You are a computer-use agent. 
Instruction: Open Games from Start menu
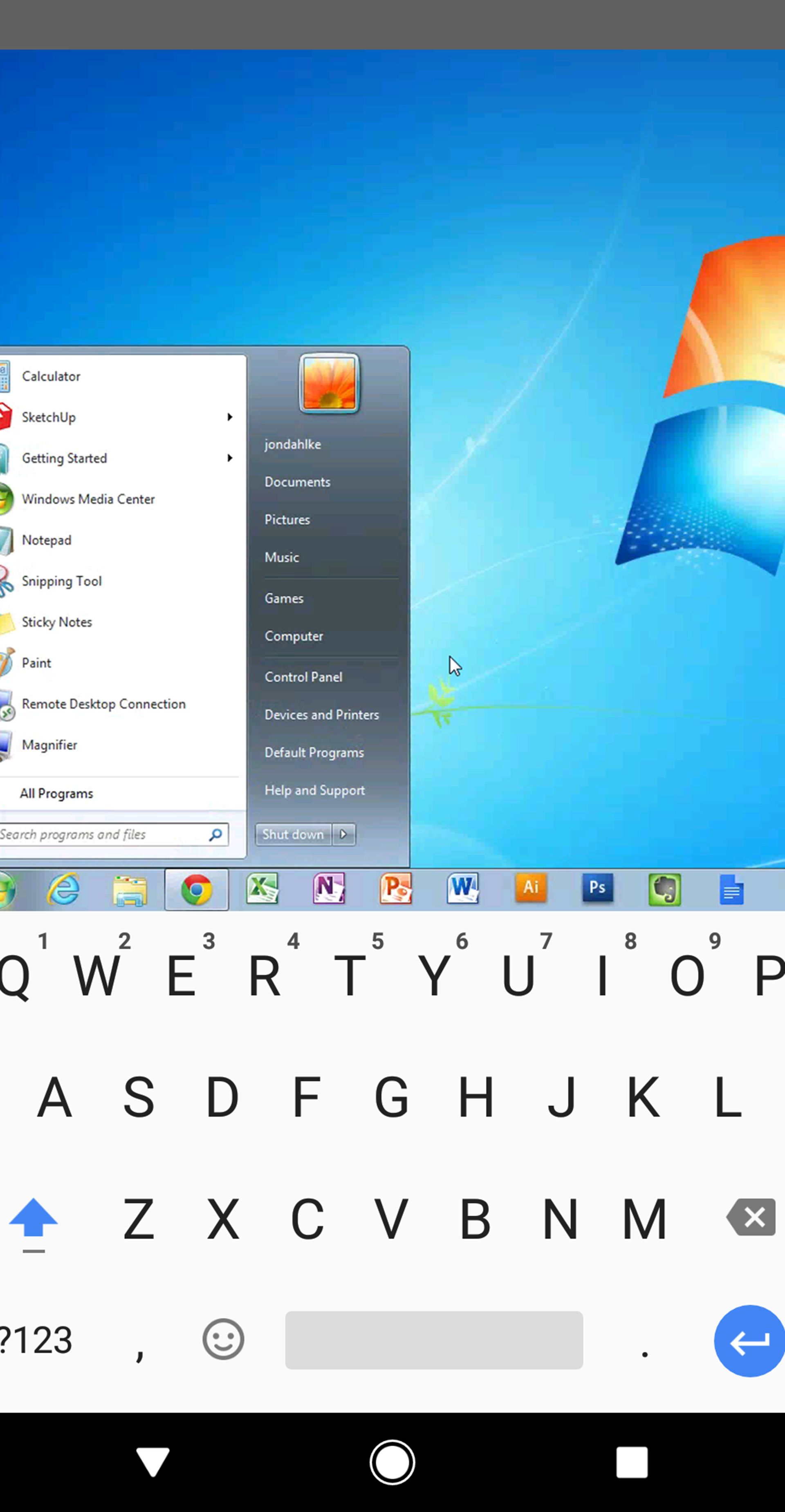[284, 598]
